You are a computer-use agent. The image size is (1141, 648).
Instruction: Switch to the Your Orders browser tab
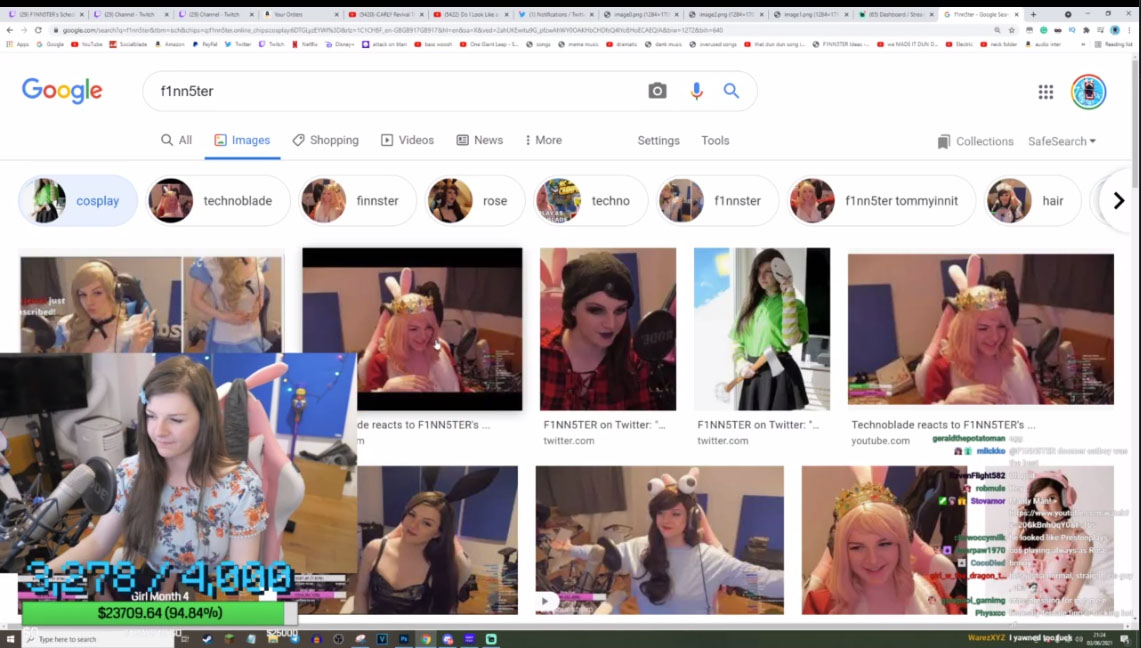301,15
